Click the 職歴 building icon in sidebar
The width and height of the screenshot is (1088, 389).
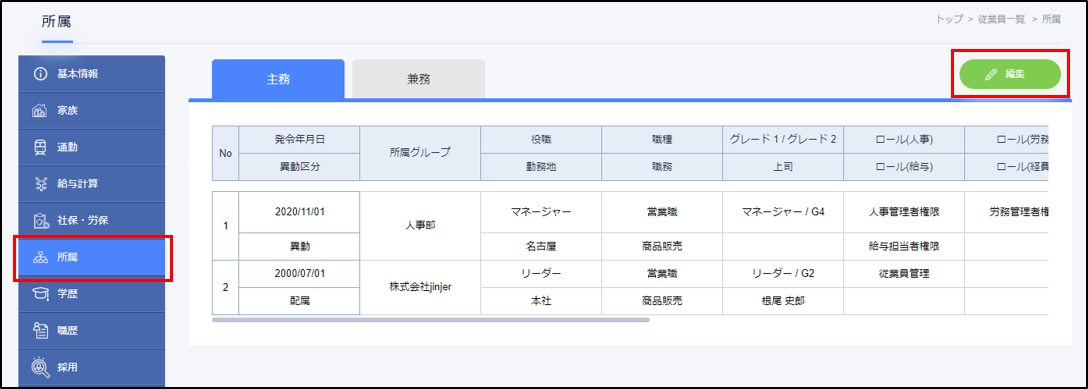[x=40, y=331]
